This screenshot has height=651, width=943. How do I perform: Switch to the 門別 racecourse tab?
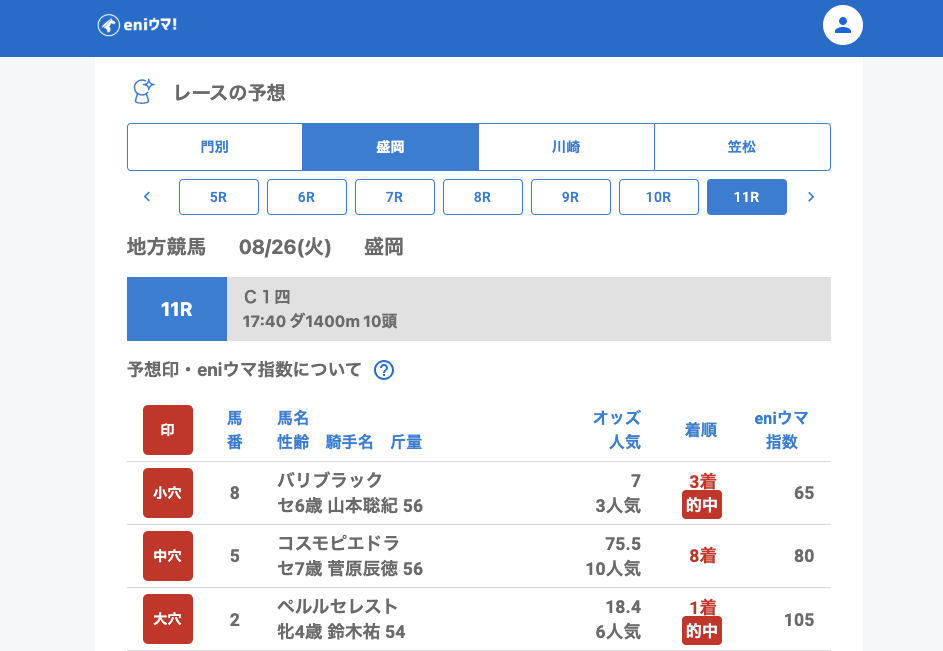[215, 147]
